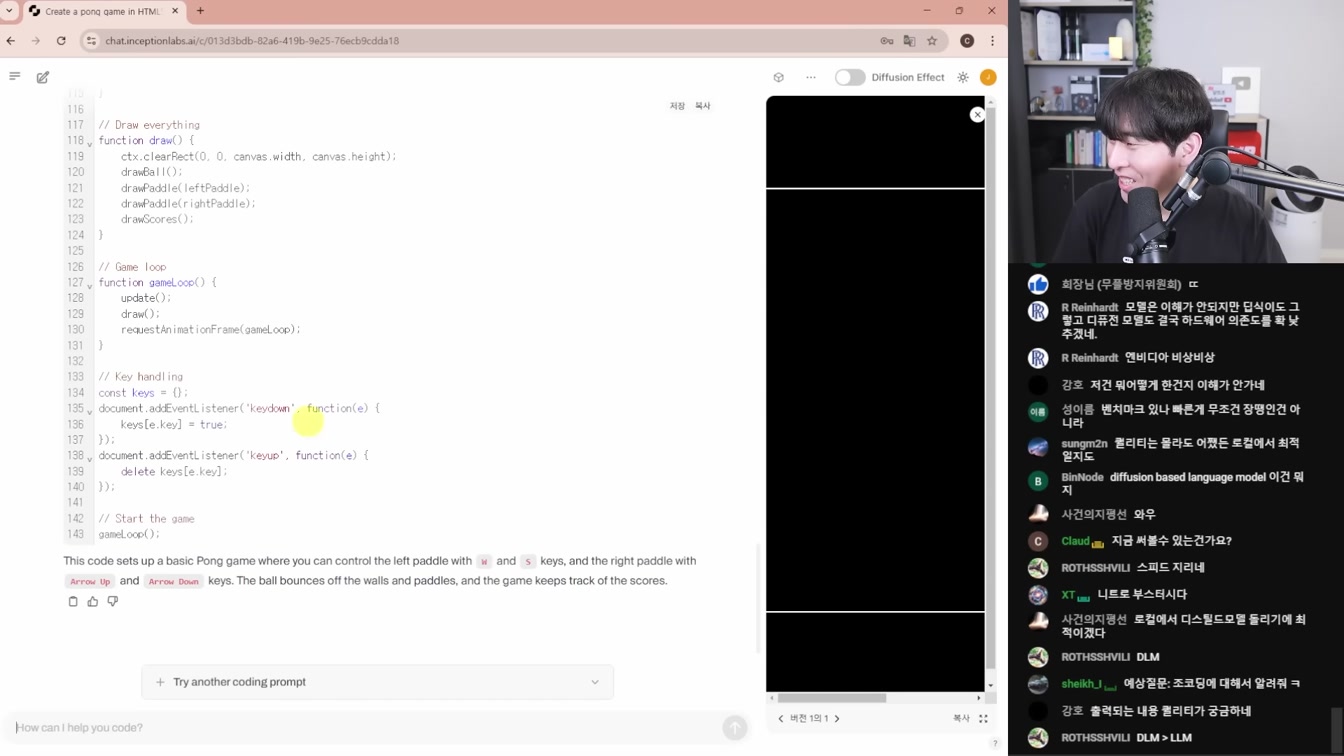This screenshot has height=756, width=1344.
Task: Click the Claud user chat avatar
Action: pos(1038,541)
